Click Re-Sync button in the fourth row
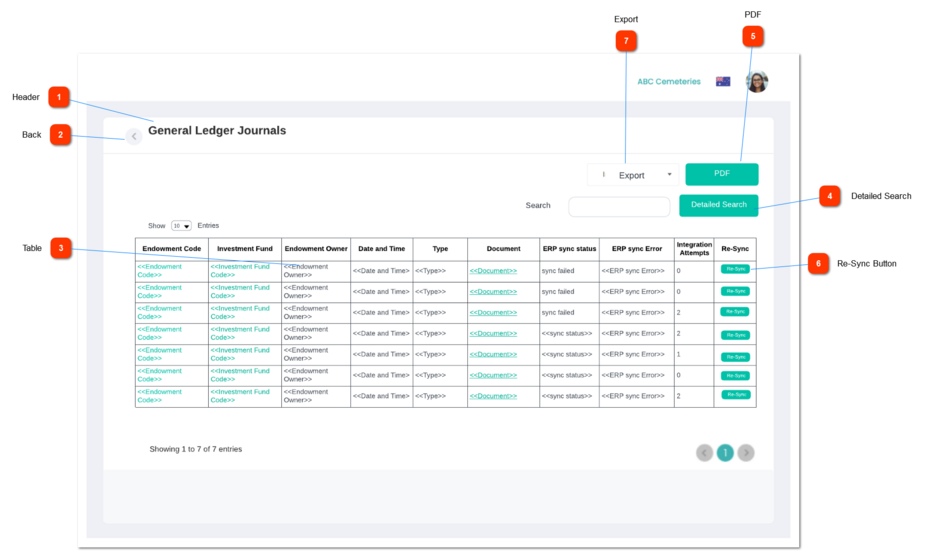 pyautogui.click(x=735, y=335)
